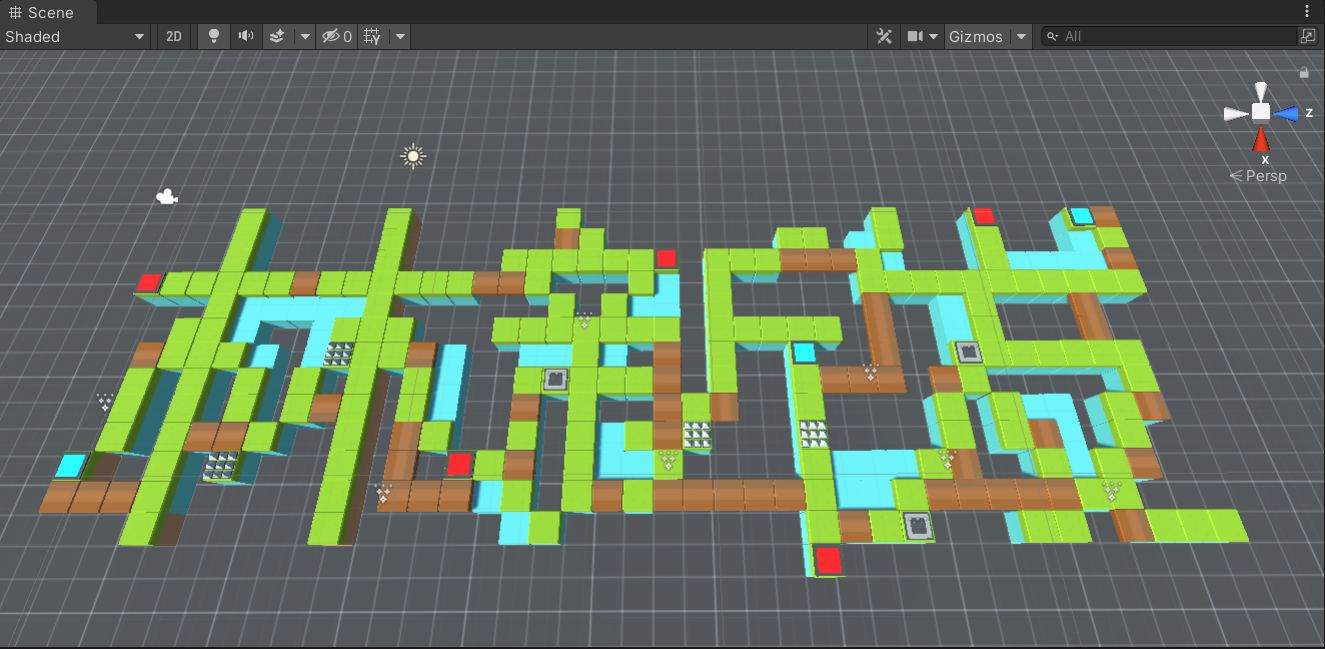Open the grid settings dropdown arrow
1325x649 pixels.
coord(400,36)
